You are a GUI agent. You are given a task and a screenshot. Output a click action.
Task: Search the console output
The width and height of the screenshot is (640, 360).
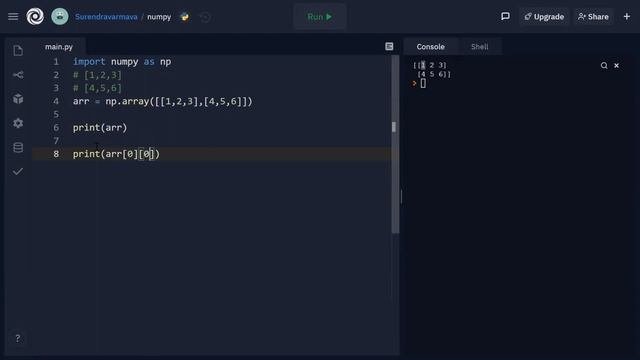click(x=604, y=65)
